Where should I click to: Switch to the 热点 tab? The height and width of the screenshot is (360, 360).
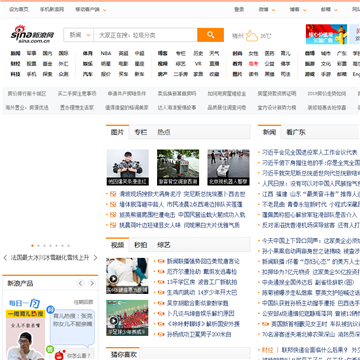(x=164, y=132)
